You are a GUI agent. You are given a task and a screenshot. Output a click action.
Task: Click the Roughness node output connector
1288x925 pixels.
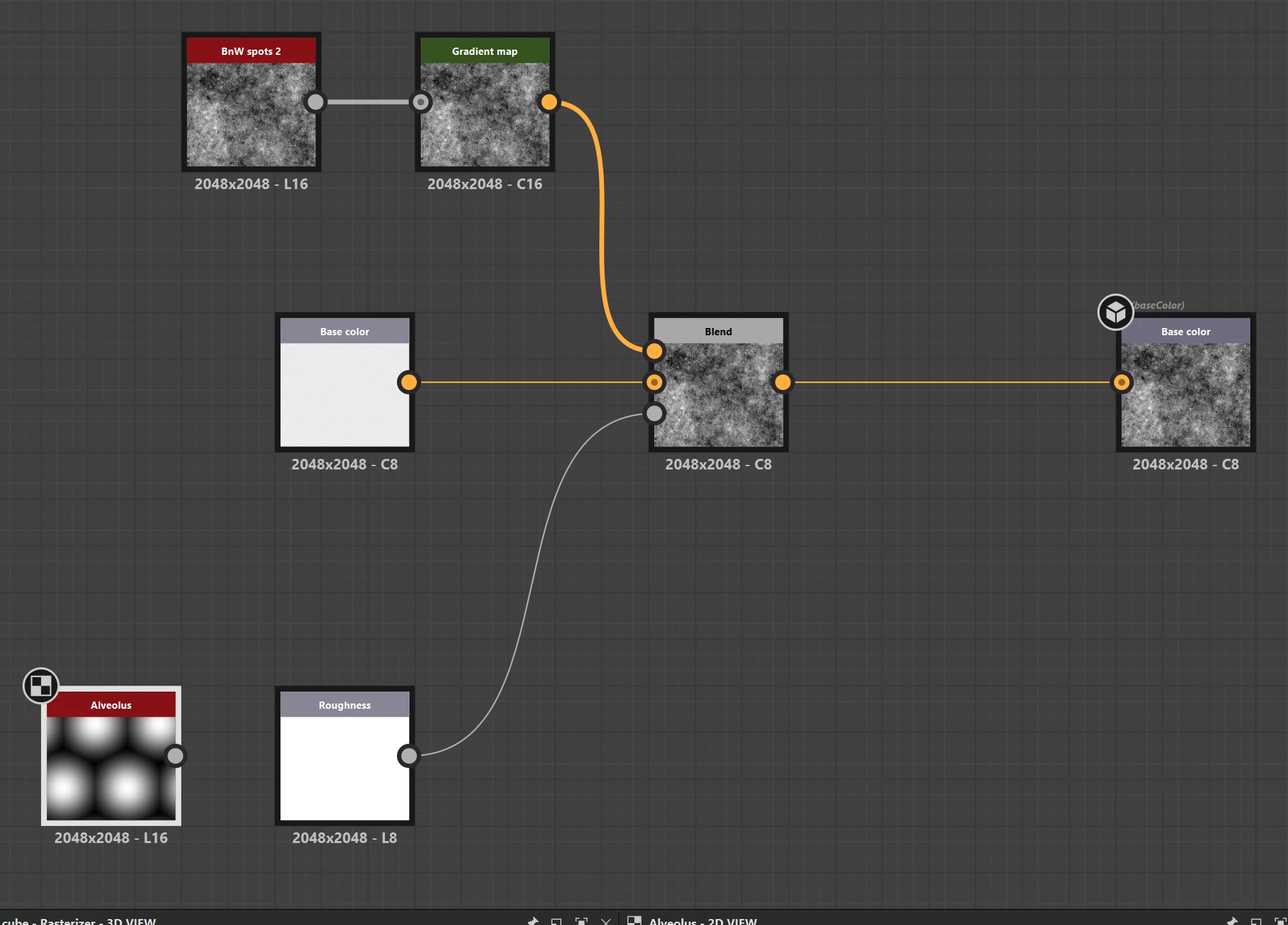409,755
